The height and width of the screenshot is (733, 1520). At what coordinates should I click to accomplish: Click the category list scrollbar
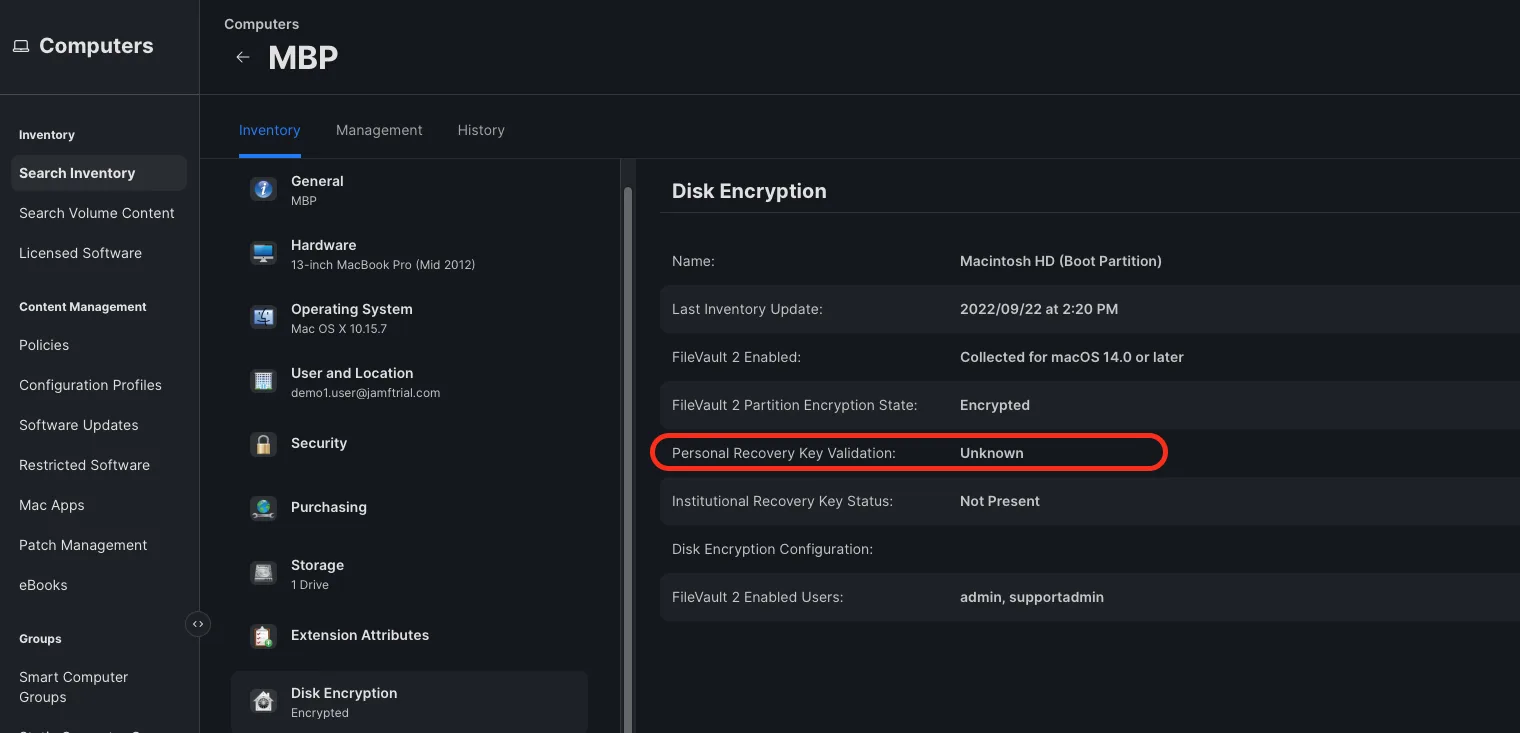coord(627,460)
